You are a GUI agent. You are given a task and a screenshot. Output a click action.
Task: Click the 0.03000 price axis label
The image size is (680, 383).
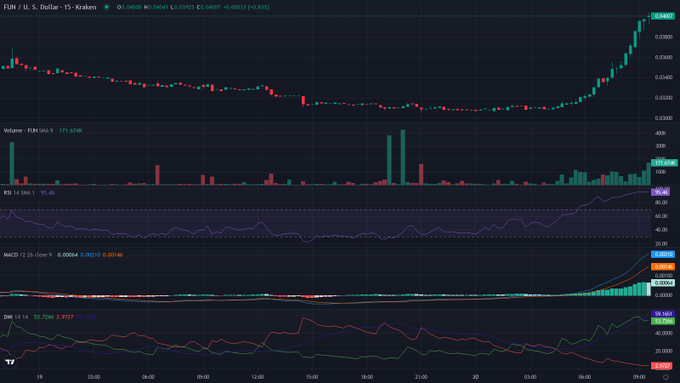(664, 118)
